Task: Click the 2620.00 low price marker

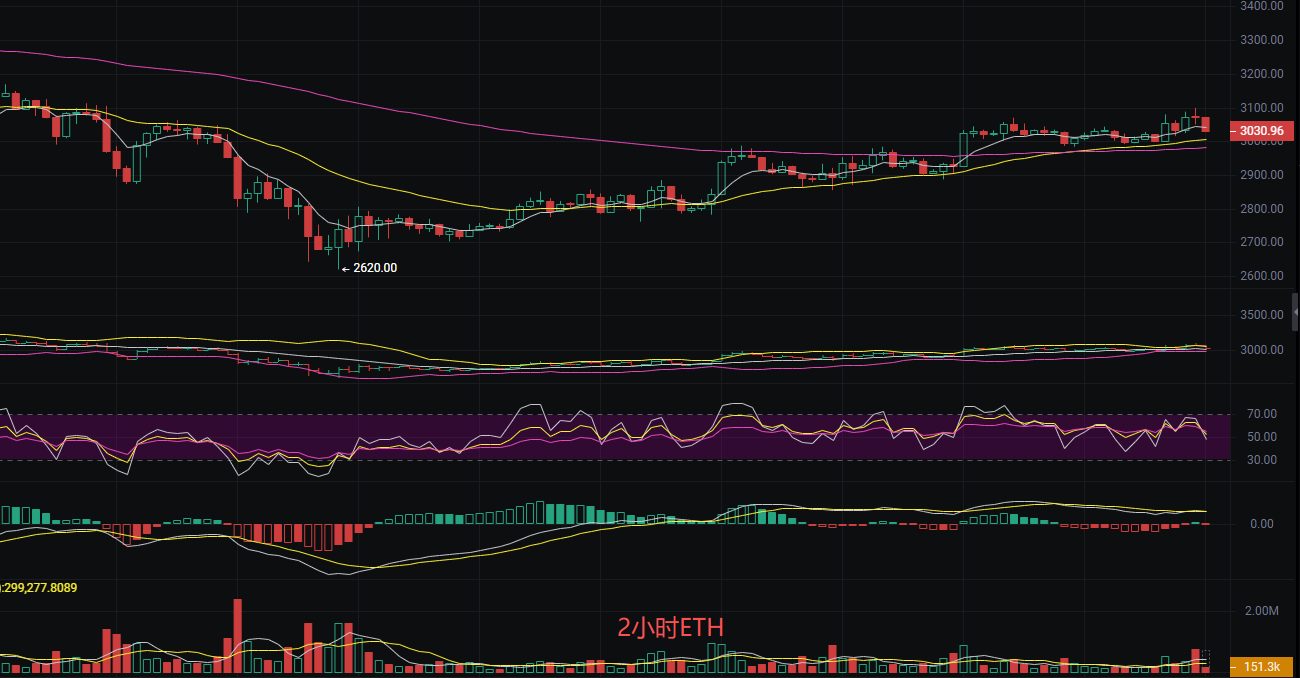Action: [x=374, y=268]
